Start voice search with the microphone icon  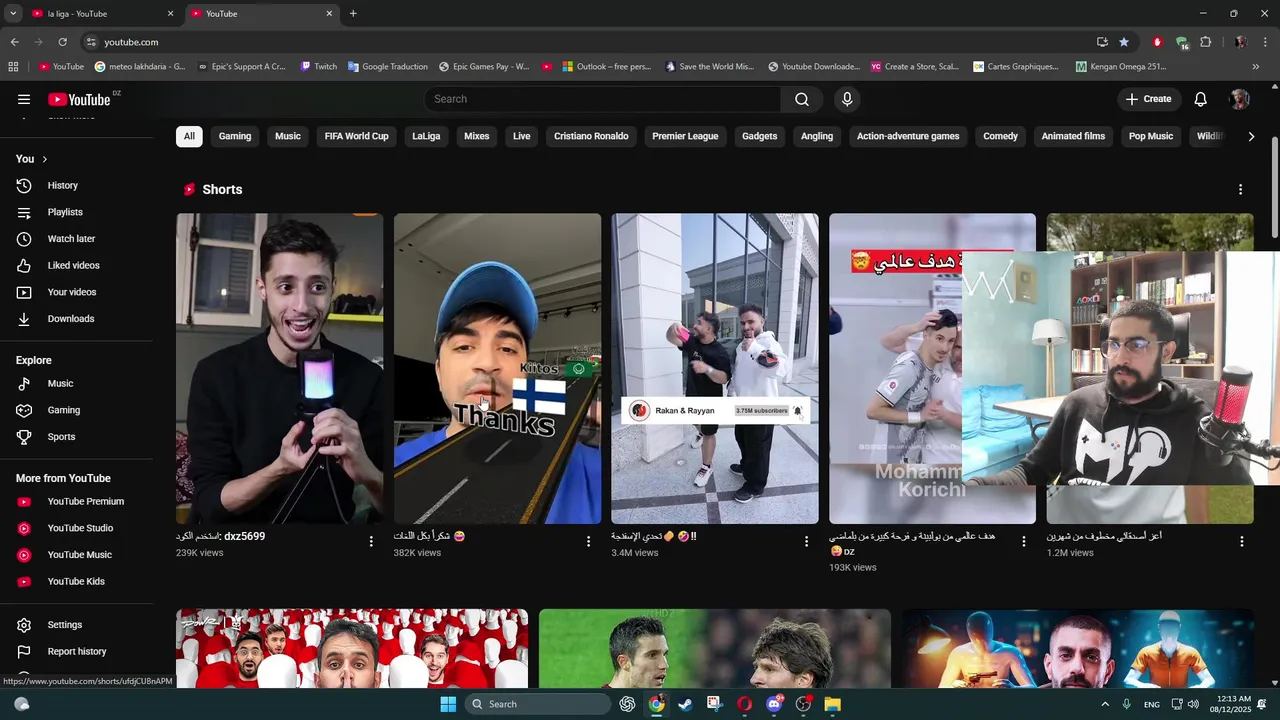click(x=847, y=99)
